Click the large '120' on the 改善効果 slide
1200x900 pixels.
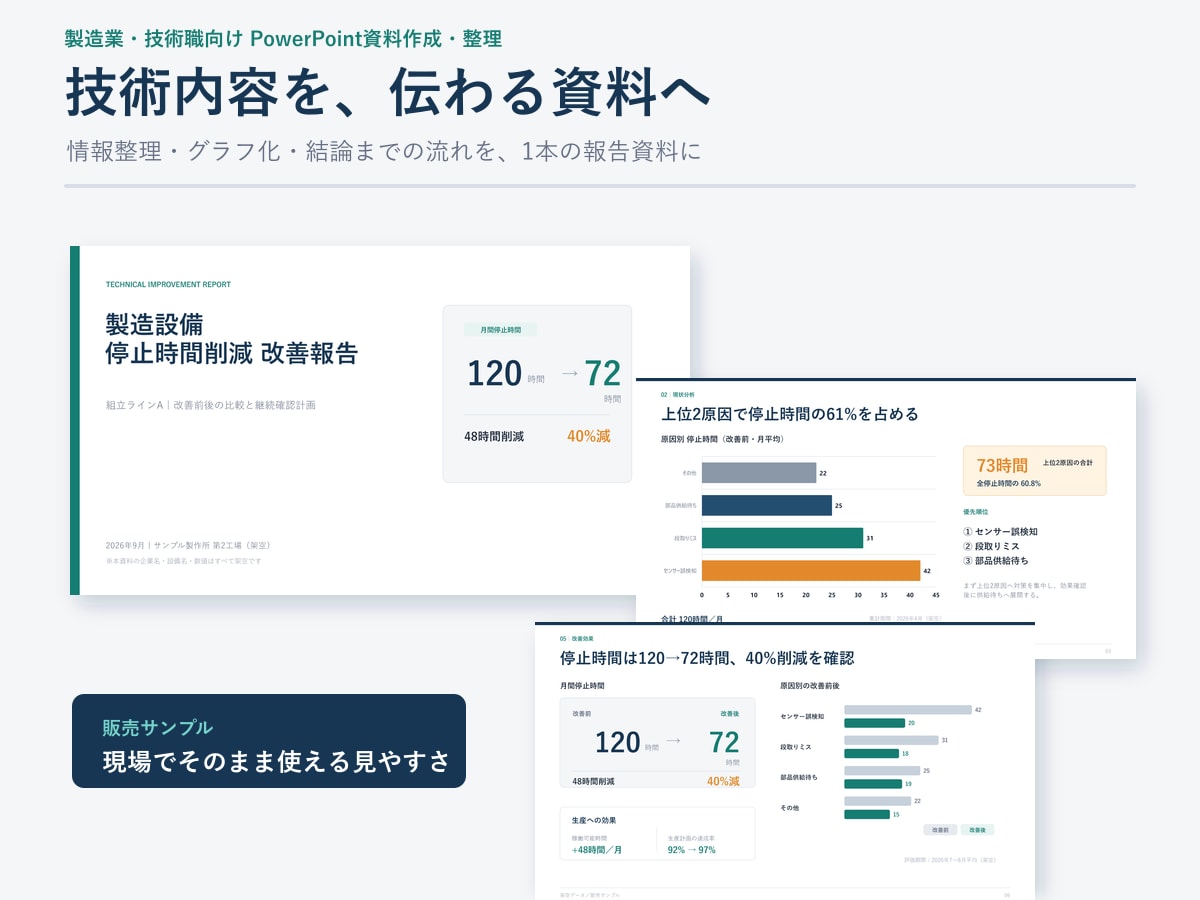click(617, 742)
